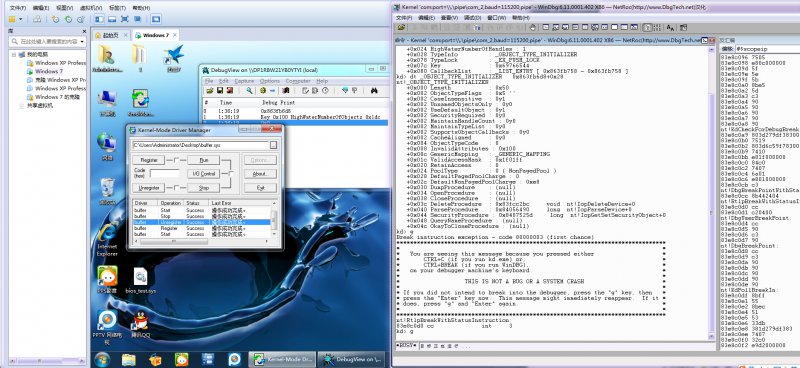Click the WinDbg hand break icon
This screenshot has width=800, height=368.
[532, 27]
